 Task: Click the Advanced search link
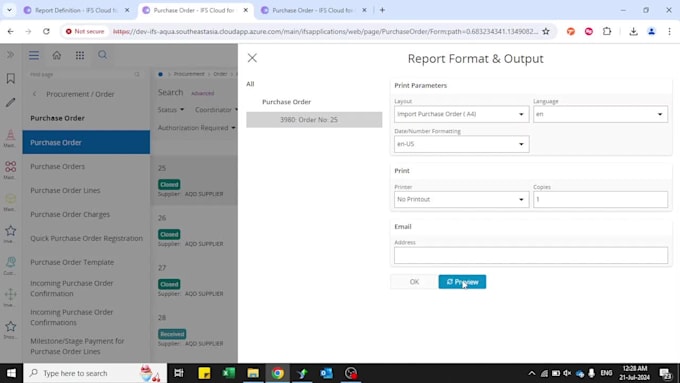coord(203,93)
